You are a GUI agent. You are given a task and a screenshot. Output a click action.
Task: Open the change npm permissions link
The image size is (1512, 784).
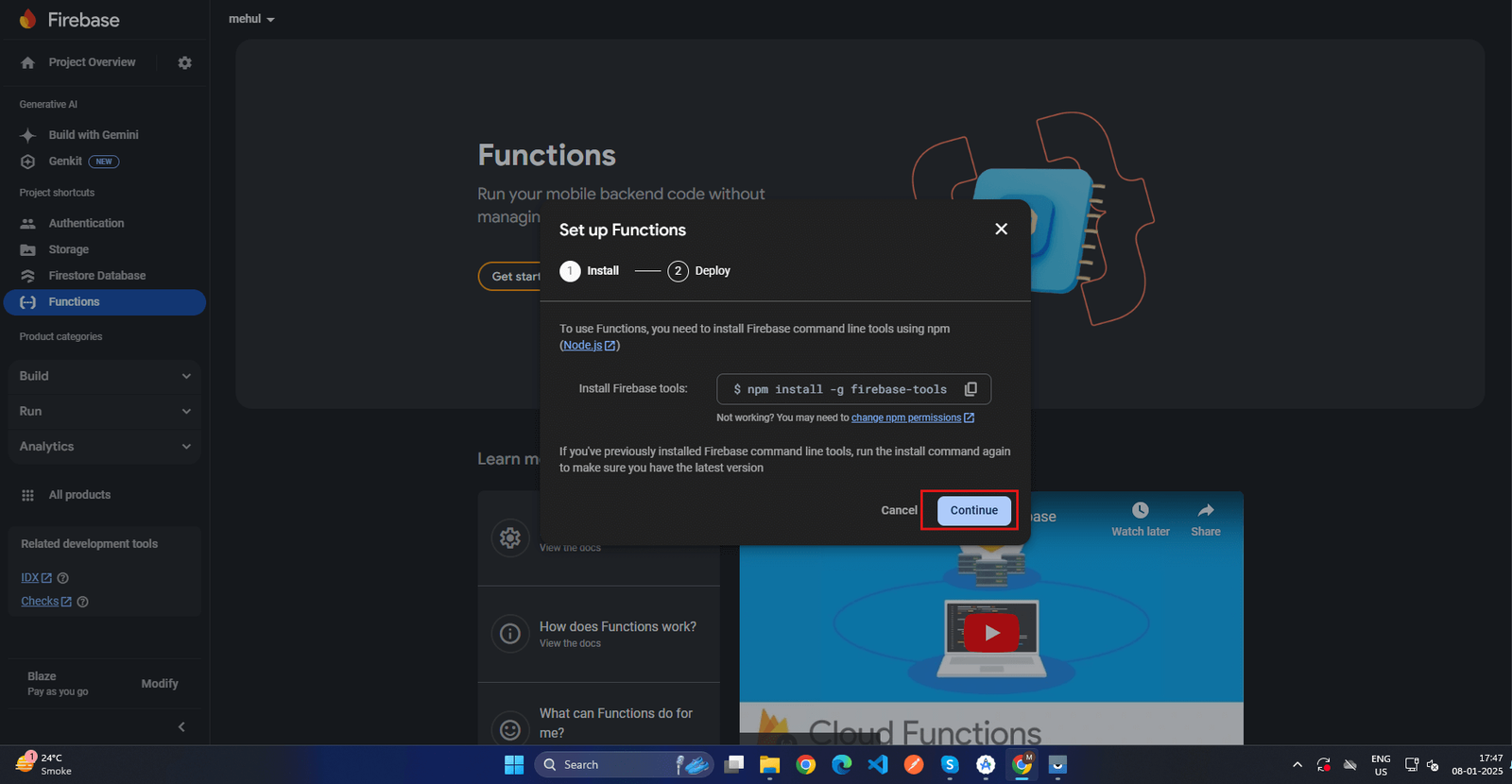point(905,418)
